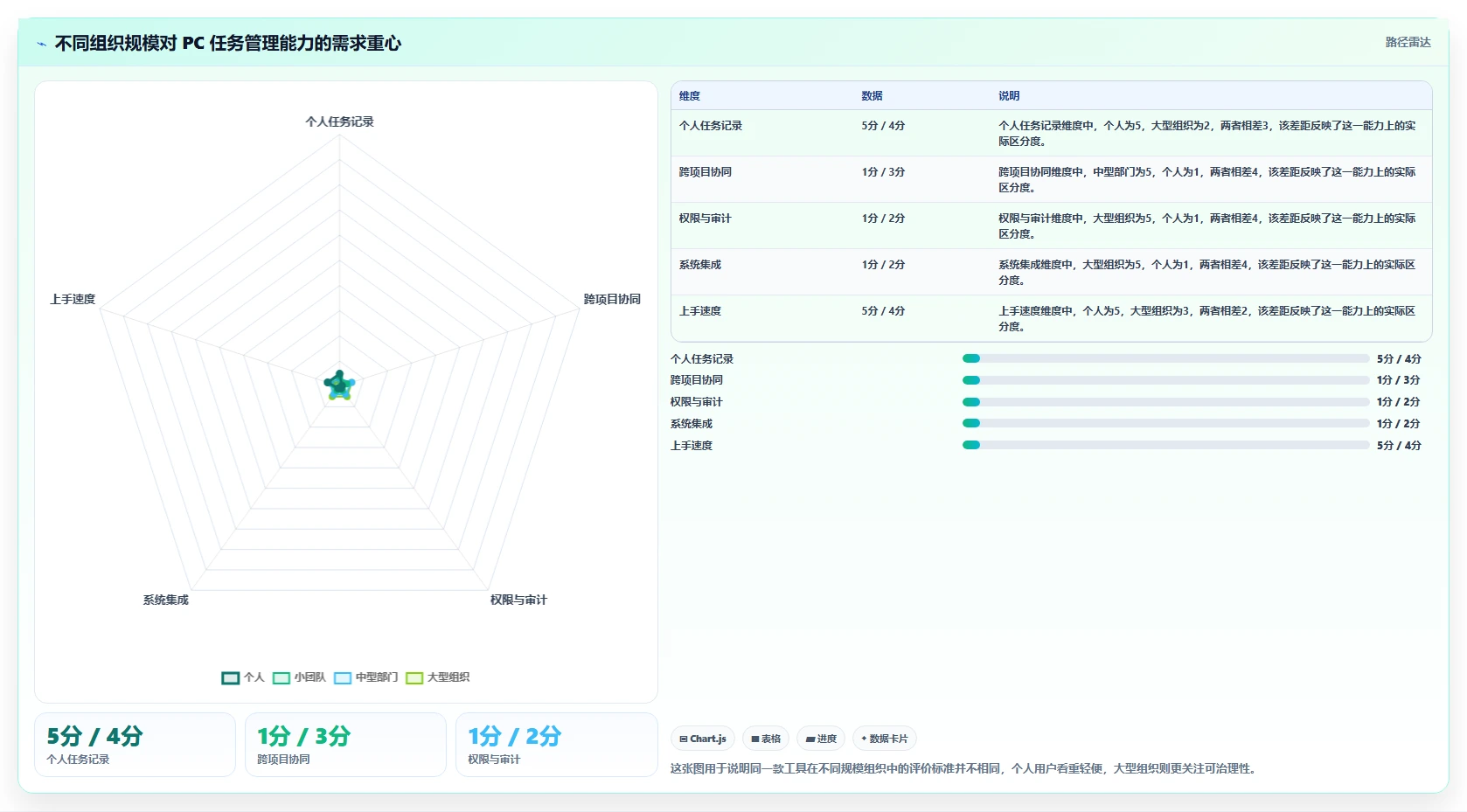Click the header icon beside the dashboard title
Image resolution: width=1467 pixels, height=812 pixels.
[x=41, y=44]
